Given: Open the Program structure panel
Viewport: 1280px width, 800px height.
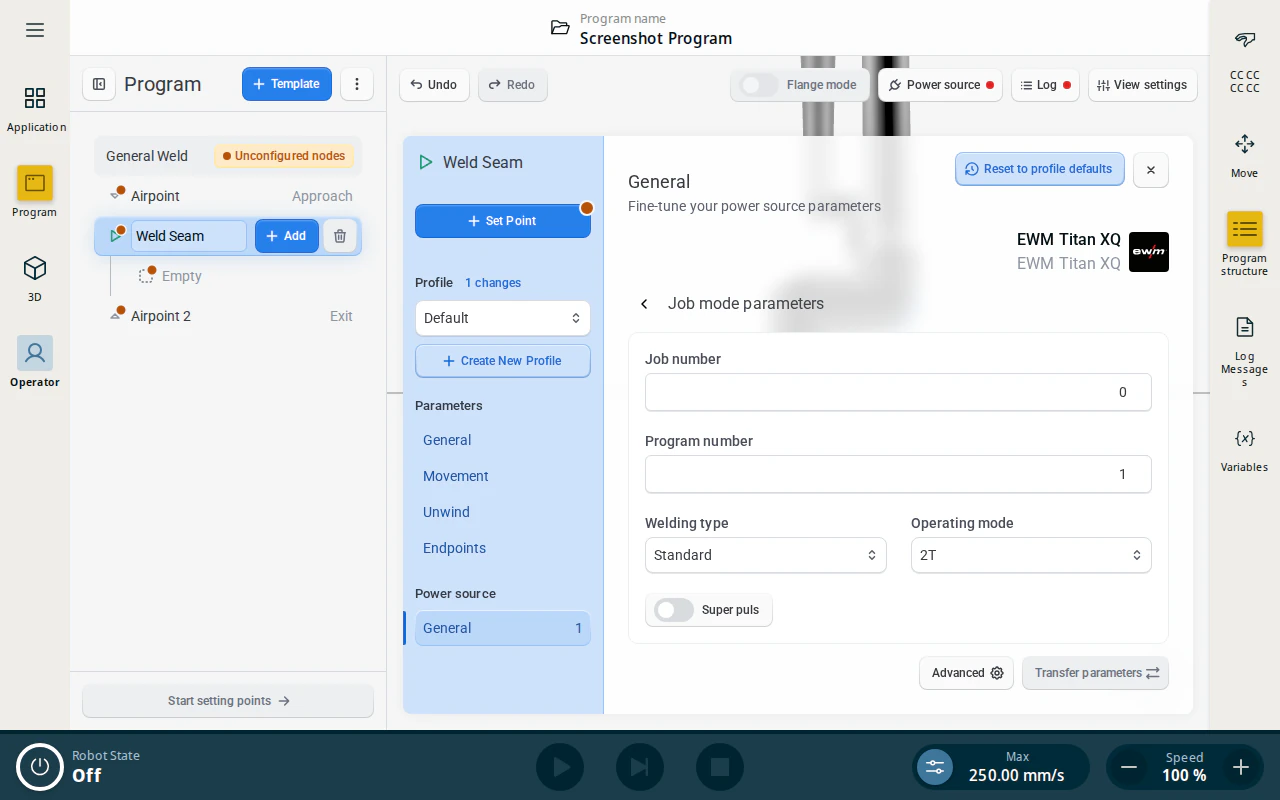Looking at the screenshot, I should click(1245, 243).
